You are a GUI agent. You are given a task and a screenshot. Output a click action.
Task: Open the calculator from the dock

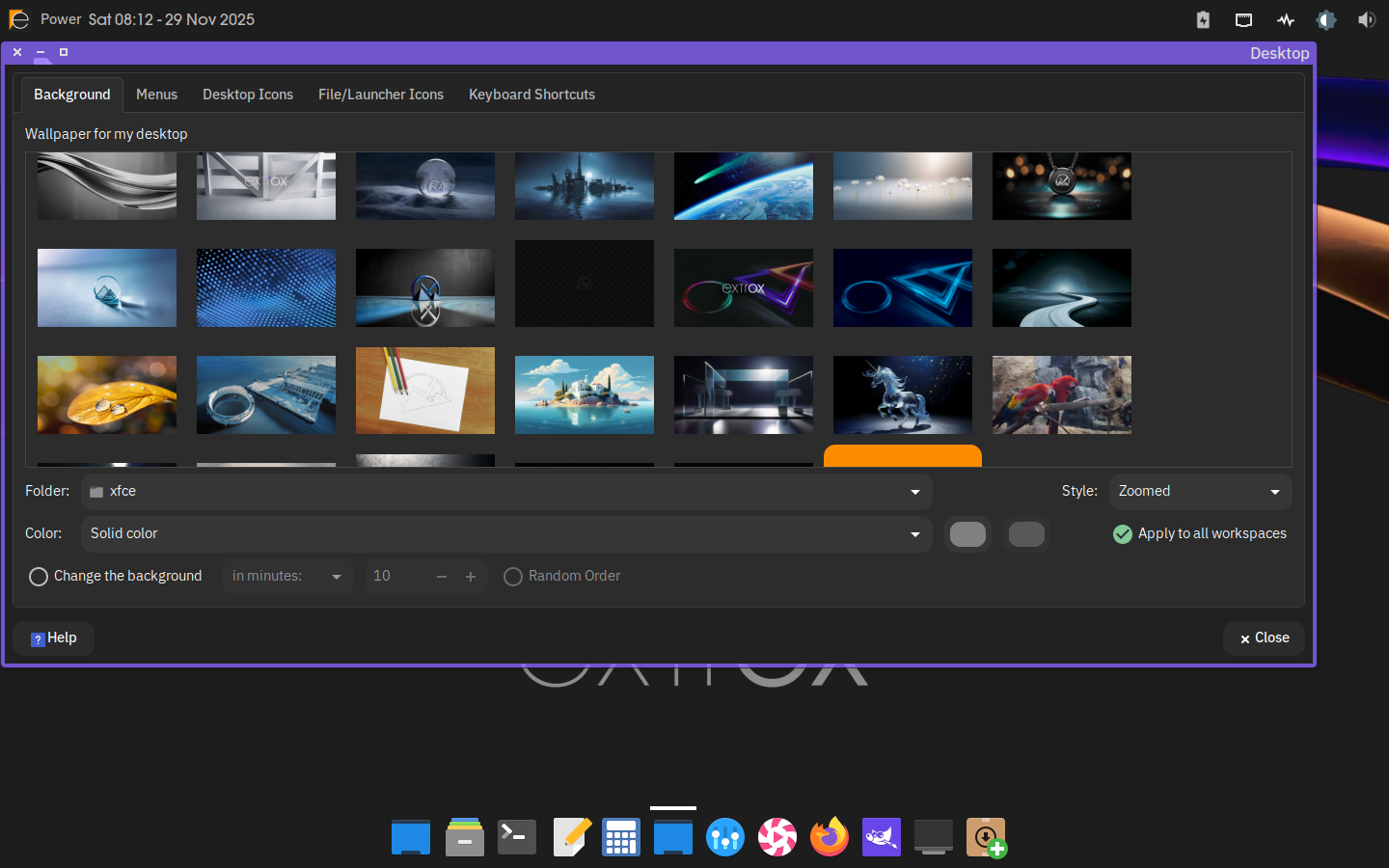620,837
